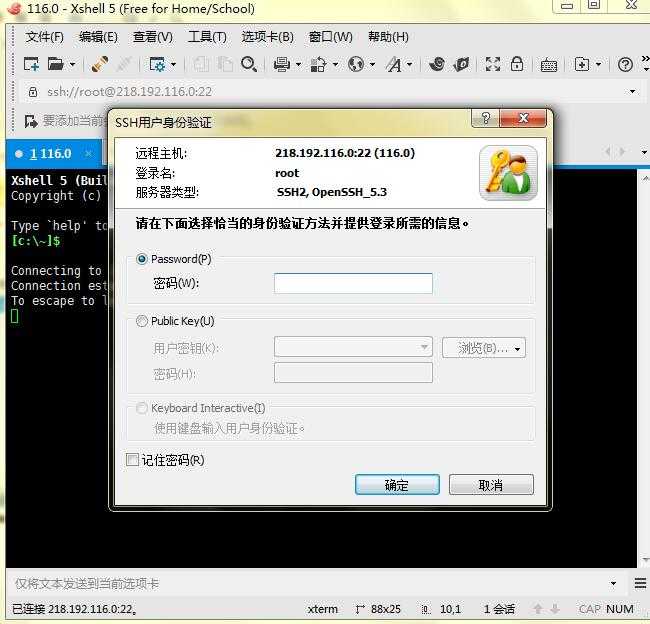Close the SSH用户身份验证 dialog
The width and height of the screenshot is (650, 624).
pyautogui.click(x=523, y=119)
